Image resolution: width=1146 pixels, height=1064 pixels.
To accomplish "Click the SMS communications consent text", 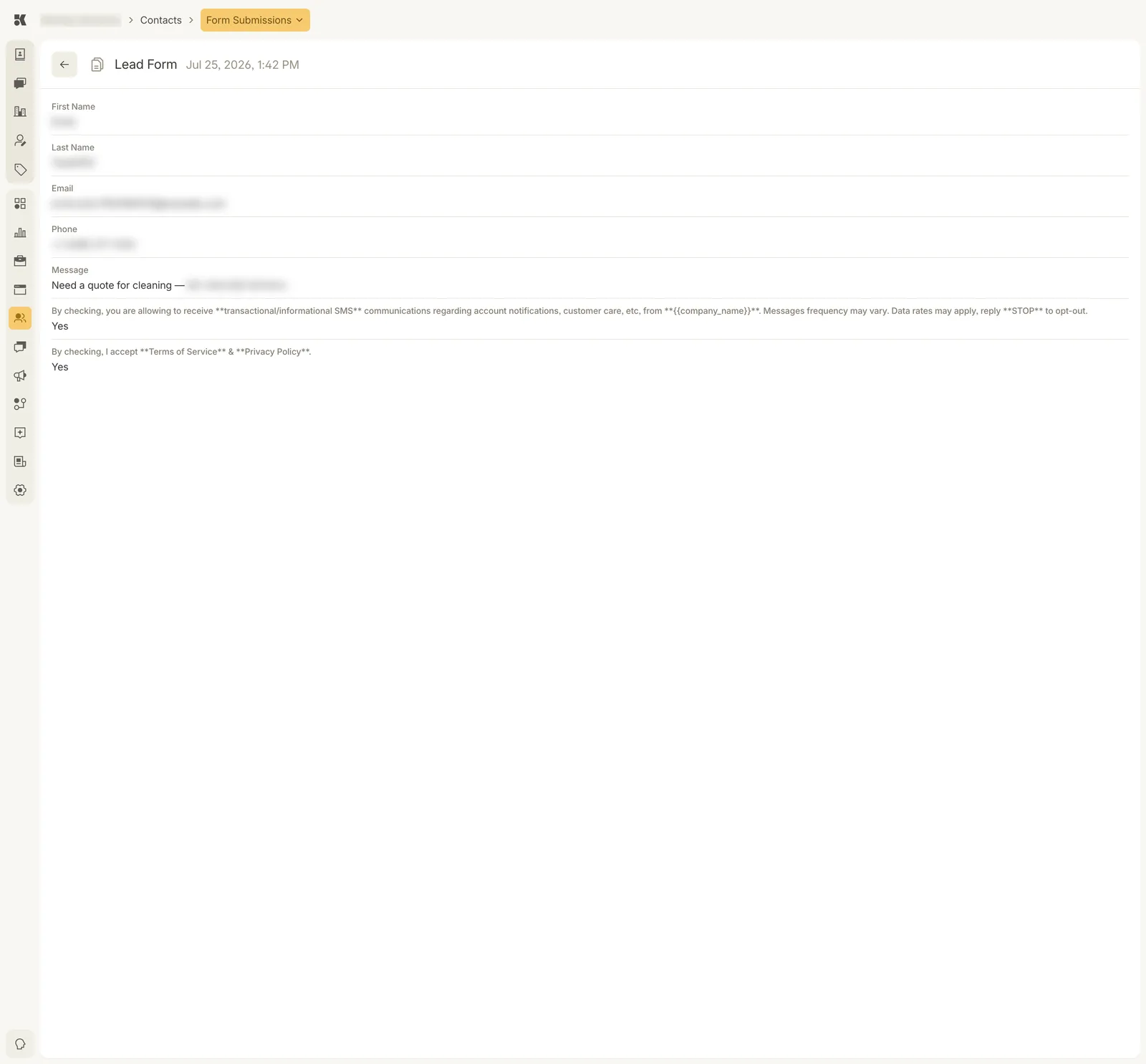I will (569, 311).
